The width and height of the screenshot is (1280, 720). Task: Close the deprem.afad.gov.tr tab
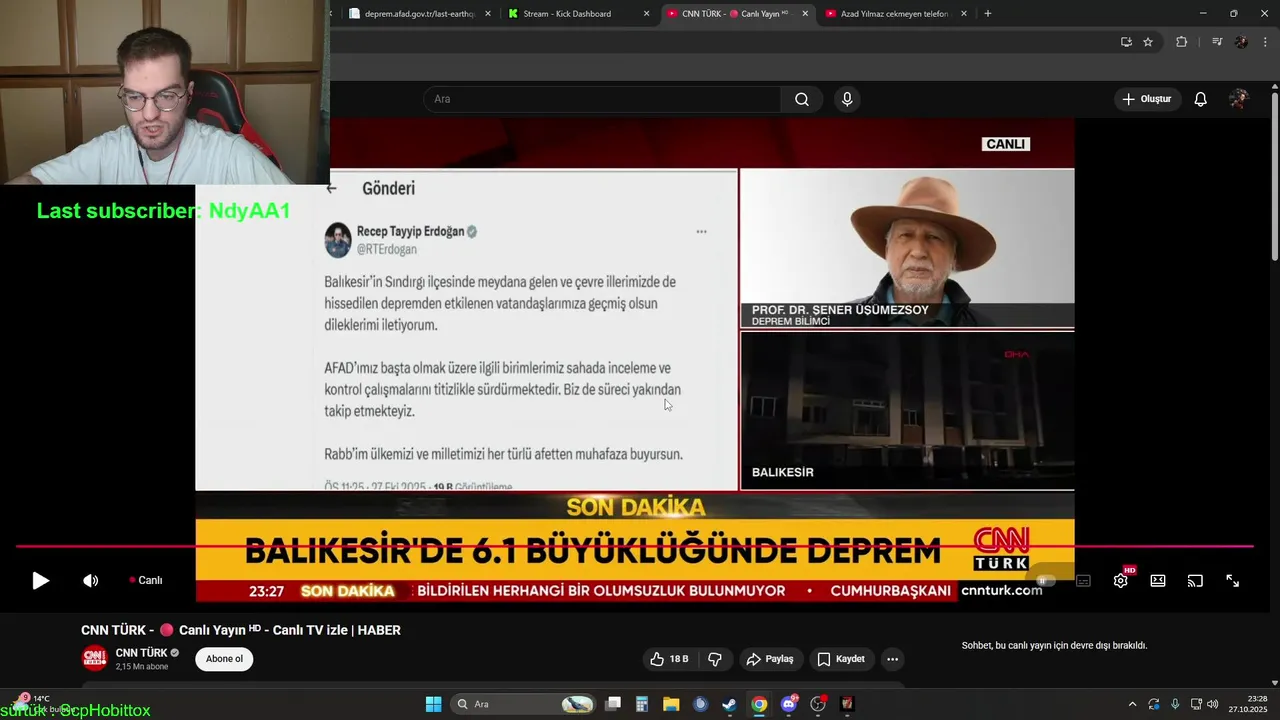(x=488, y=14)
